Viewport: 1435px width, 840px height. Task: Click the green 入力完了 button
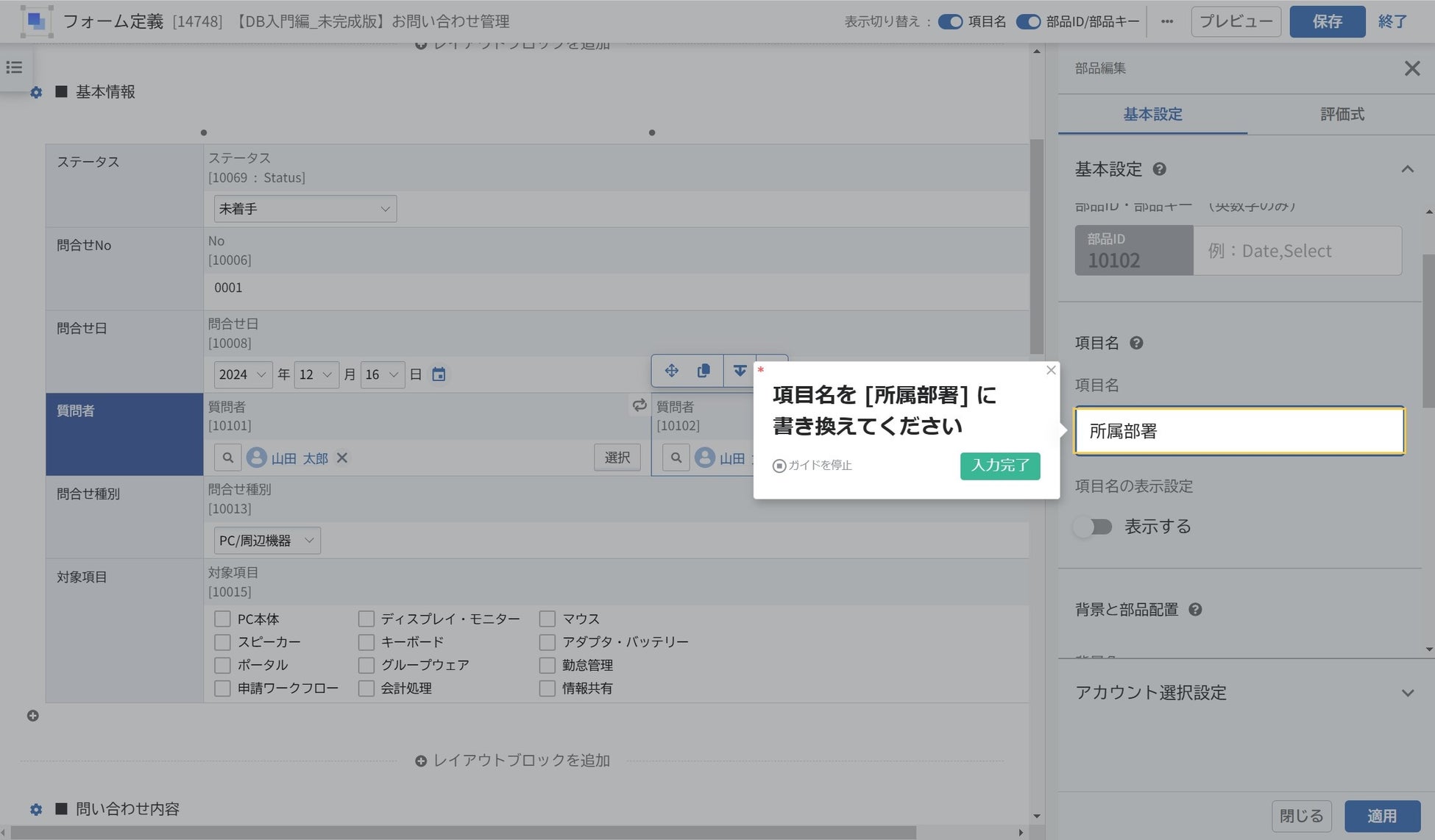pyautogui.click(x=999, y=466)
